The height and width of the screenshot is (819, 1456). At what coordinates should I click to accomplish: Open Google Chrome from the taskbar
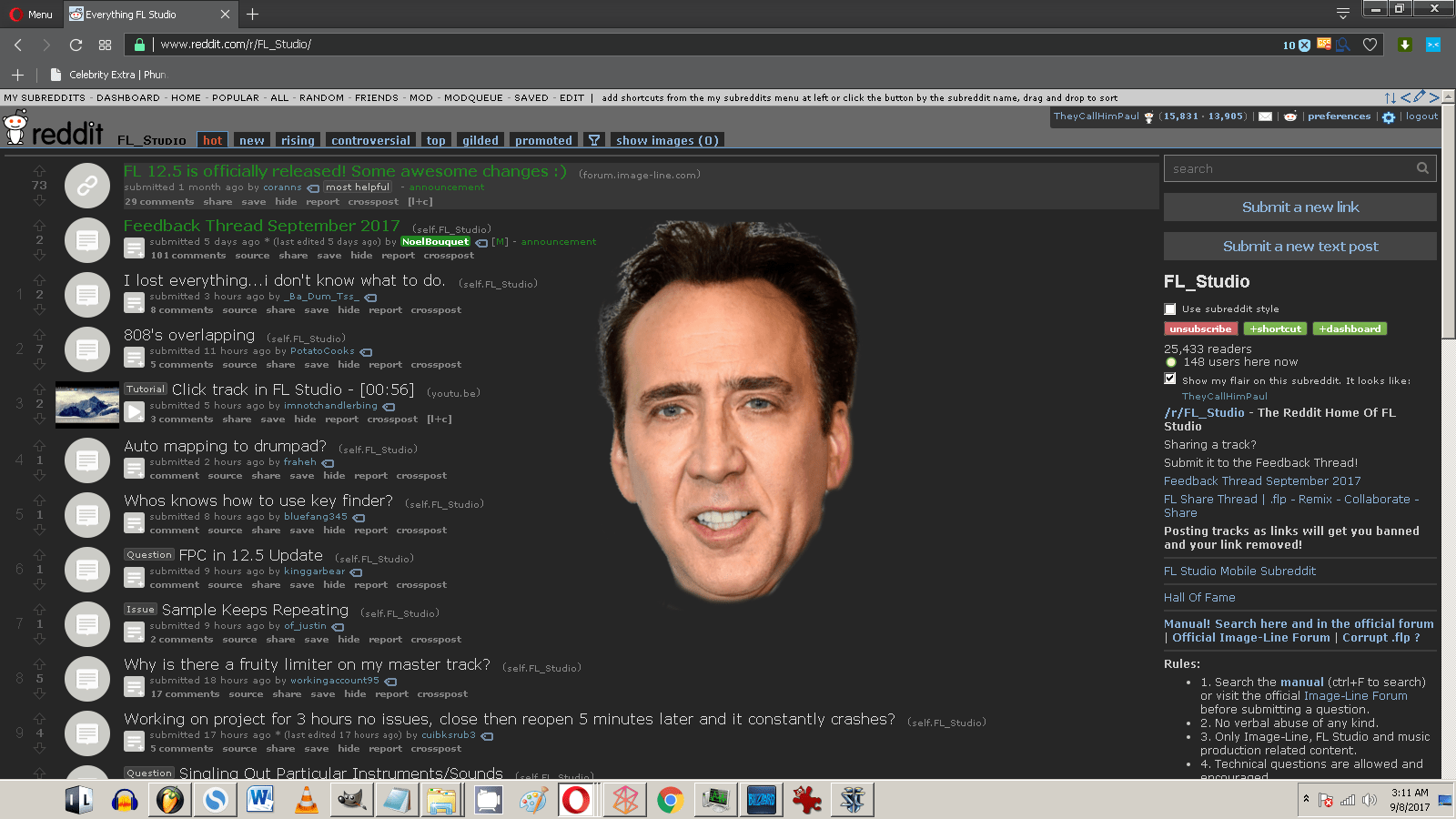(x=671, y=800)
